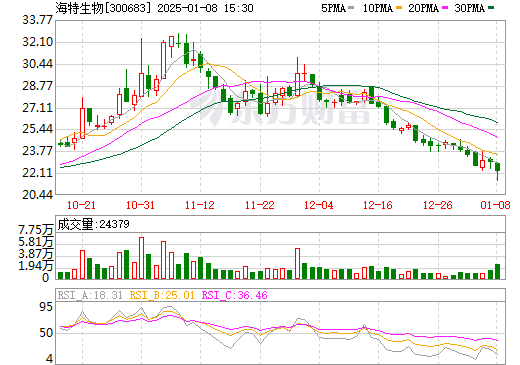Click the 12-04 date label

(x=319, y=205)
